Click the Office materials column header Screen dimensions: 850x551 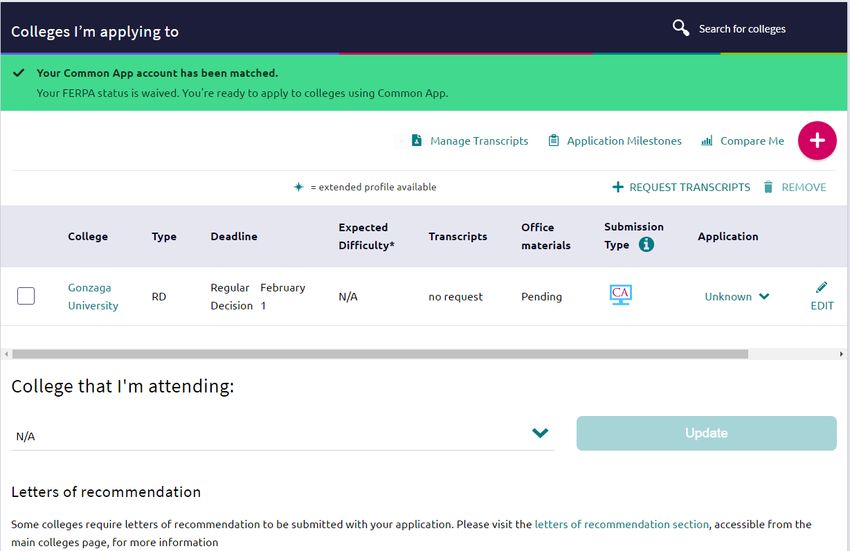(x=546, y=236)
